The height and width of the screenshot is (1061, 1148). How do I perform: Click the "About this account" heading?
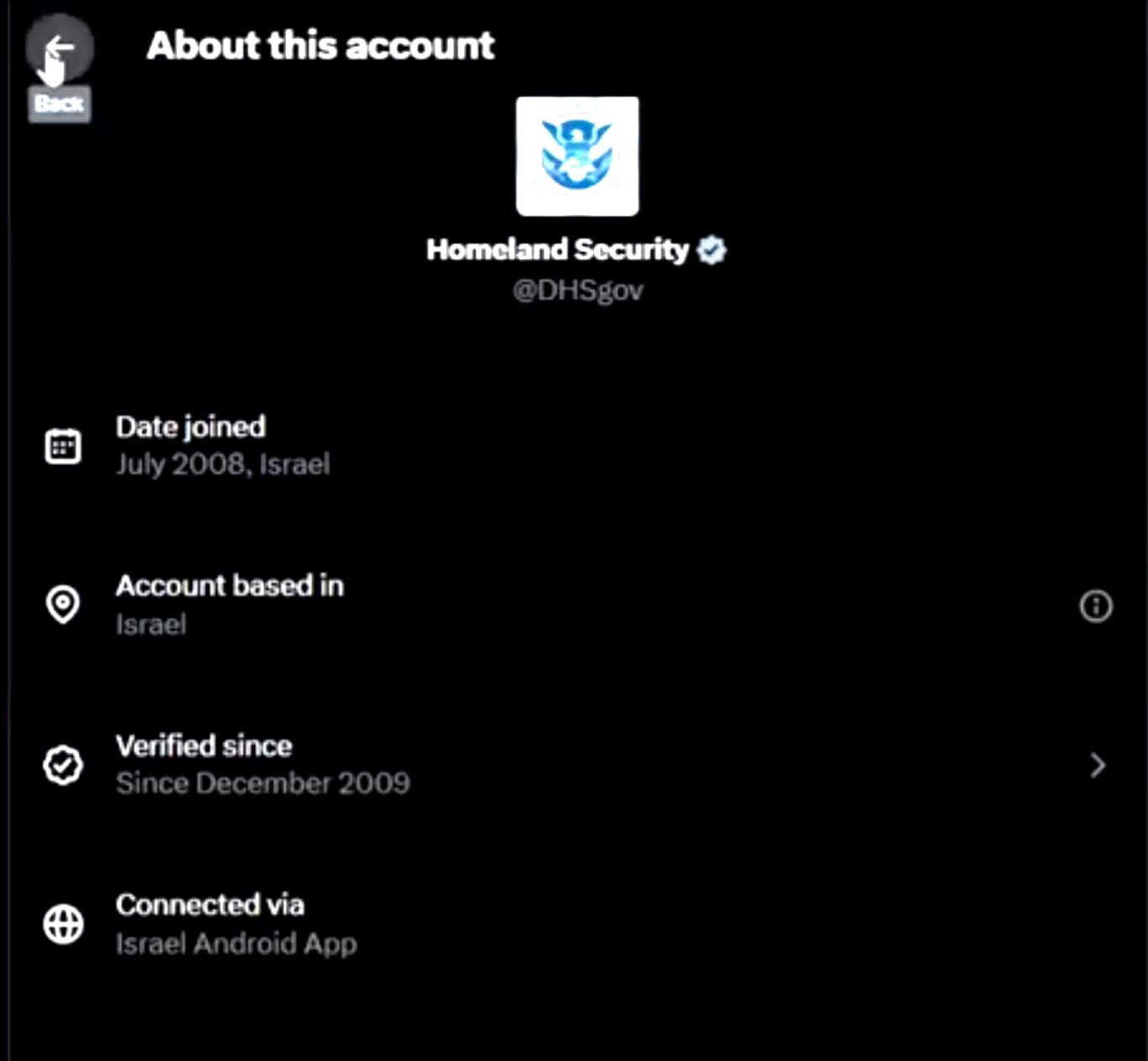[321, 45]
